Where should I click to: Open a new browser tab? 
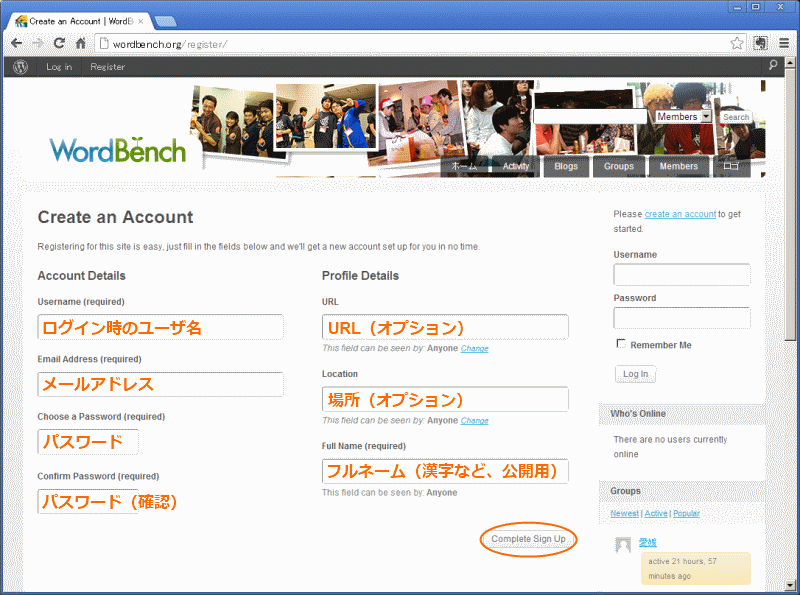[165, 21]
